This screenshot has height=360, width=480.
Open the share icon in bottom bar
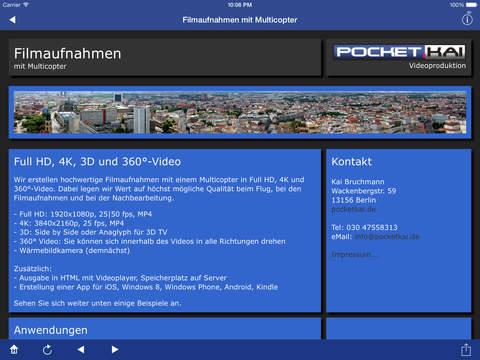466,350
